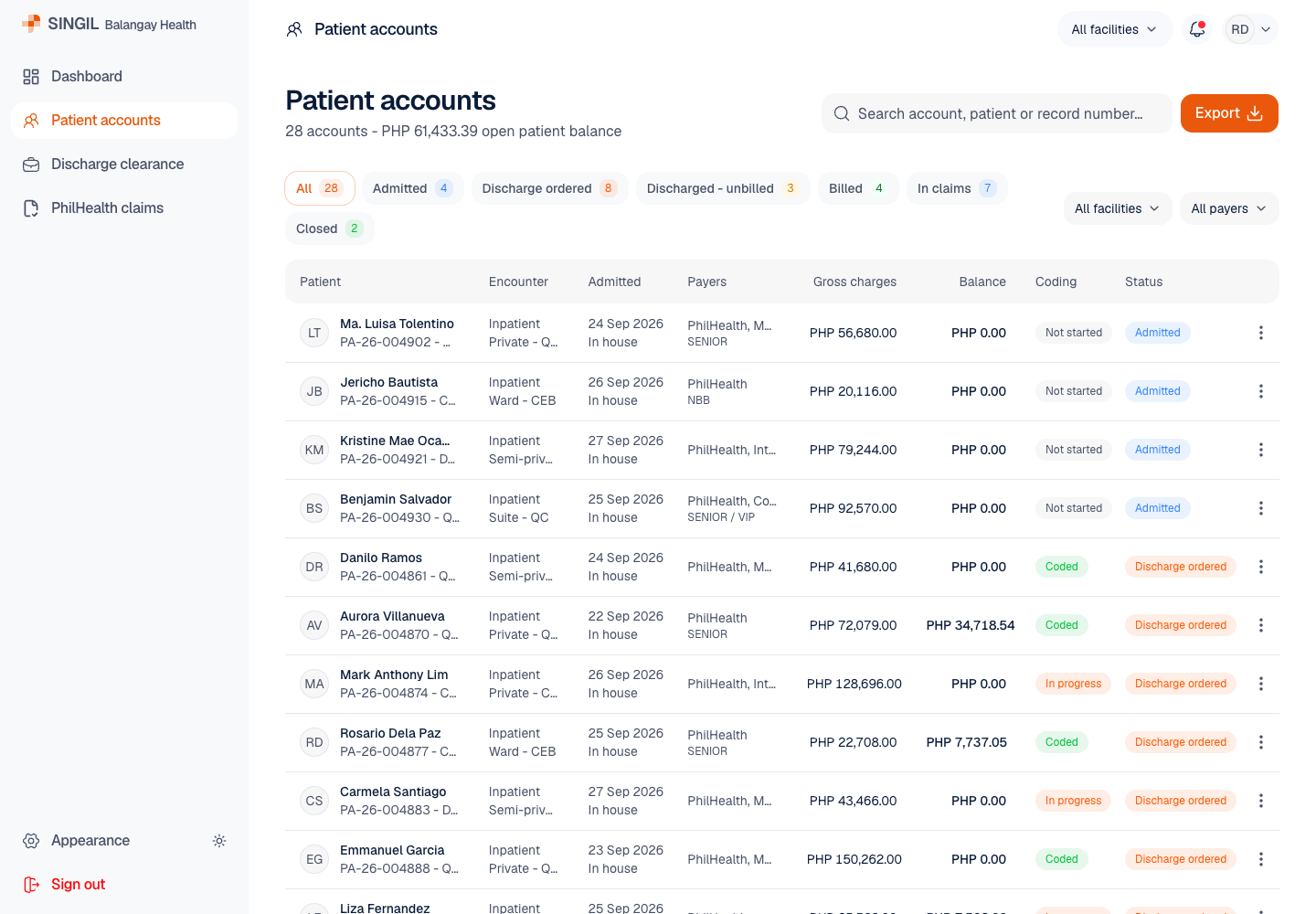Viewport: 1316px width, 914px height.
Task: Filter by Discharged - unbilled tab
Action: 723,188
